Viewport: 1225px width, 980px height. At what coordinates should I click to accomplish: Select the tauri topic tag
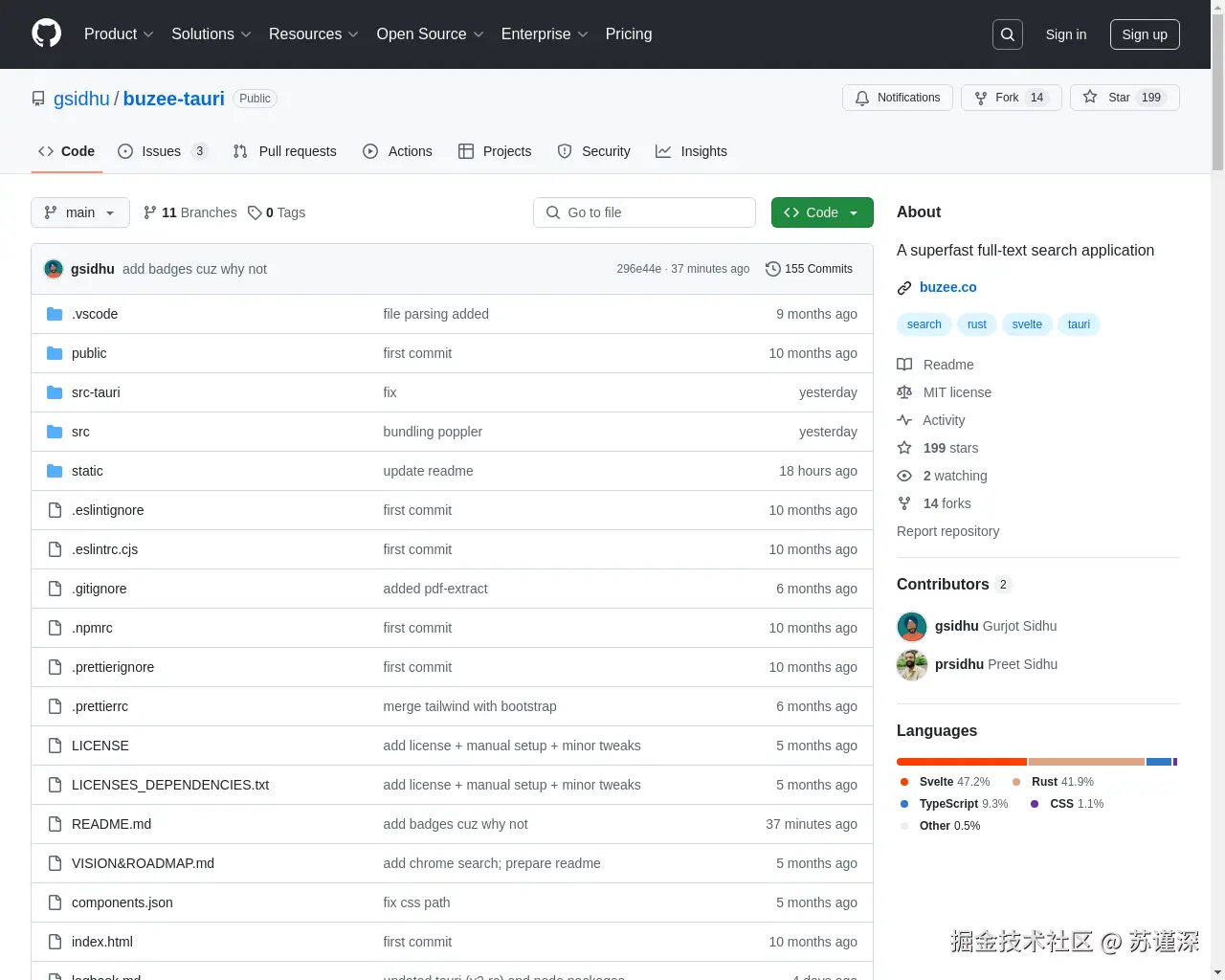[x=1079, y=324]
